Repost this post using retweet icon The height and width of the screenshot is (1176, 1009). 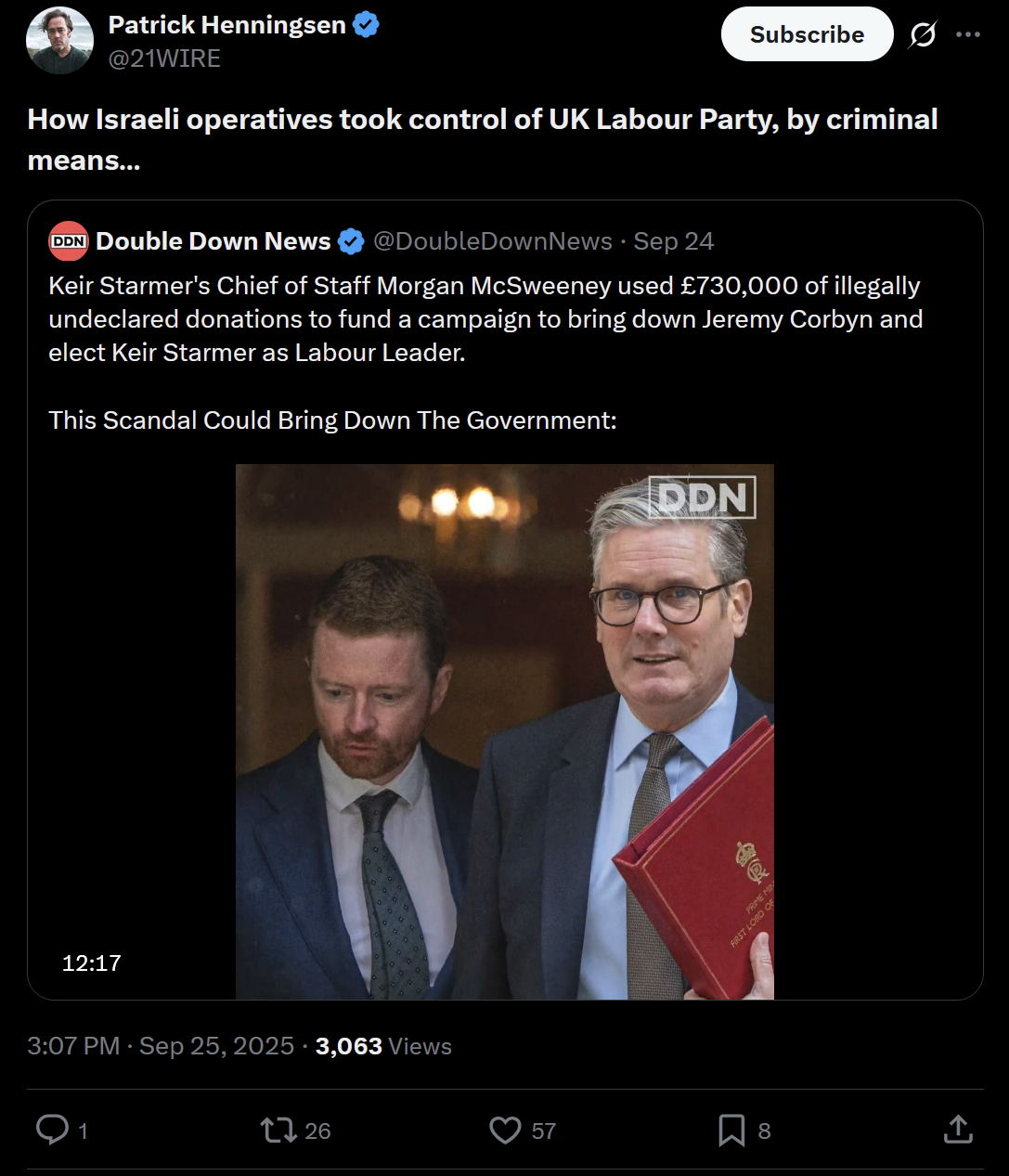point(278,1130)
